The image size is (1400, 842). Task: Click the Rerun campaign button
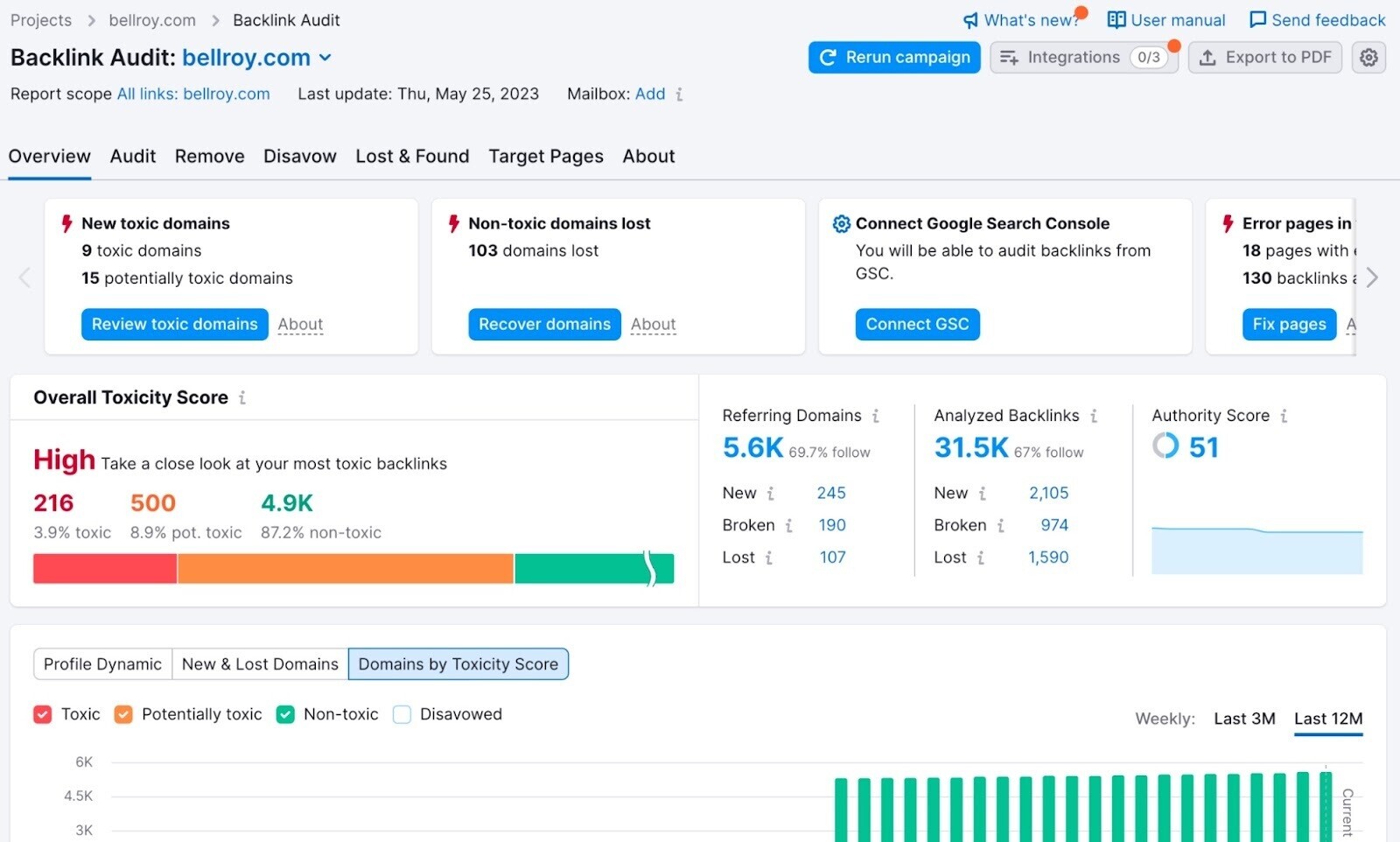click(x=894, y=58)
